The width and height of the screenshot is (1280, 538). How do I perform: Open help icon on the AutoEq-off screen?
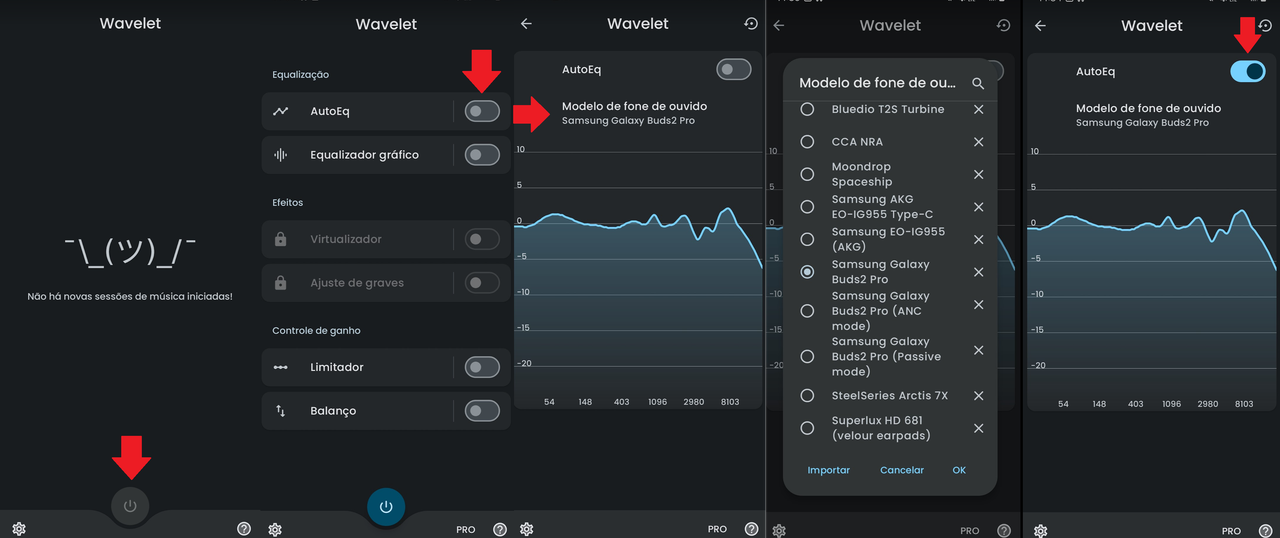click(x=751, y=529)
